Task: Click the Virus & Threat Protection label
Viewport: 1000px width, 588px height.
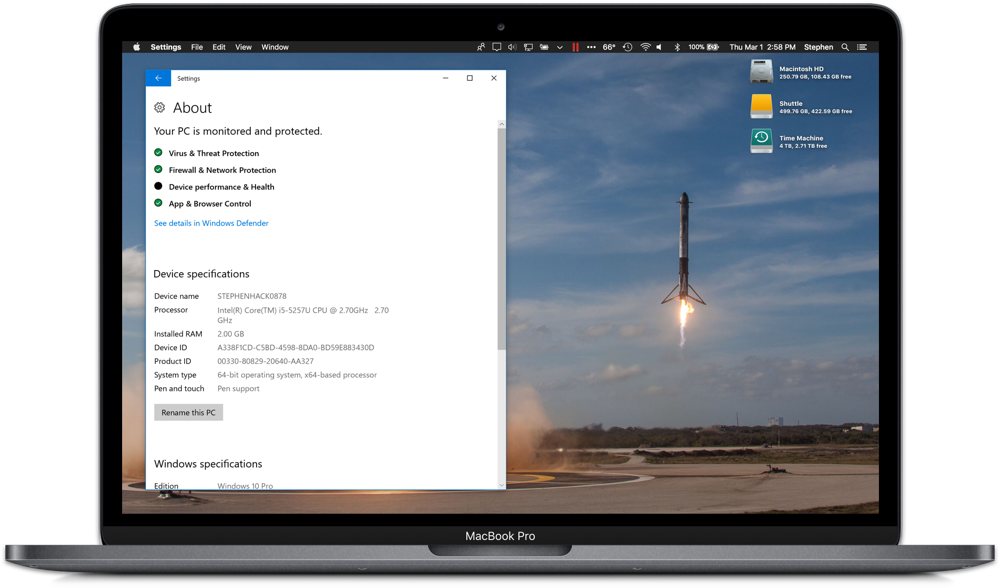Action: coord(214,153)
